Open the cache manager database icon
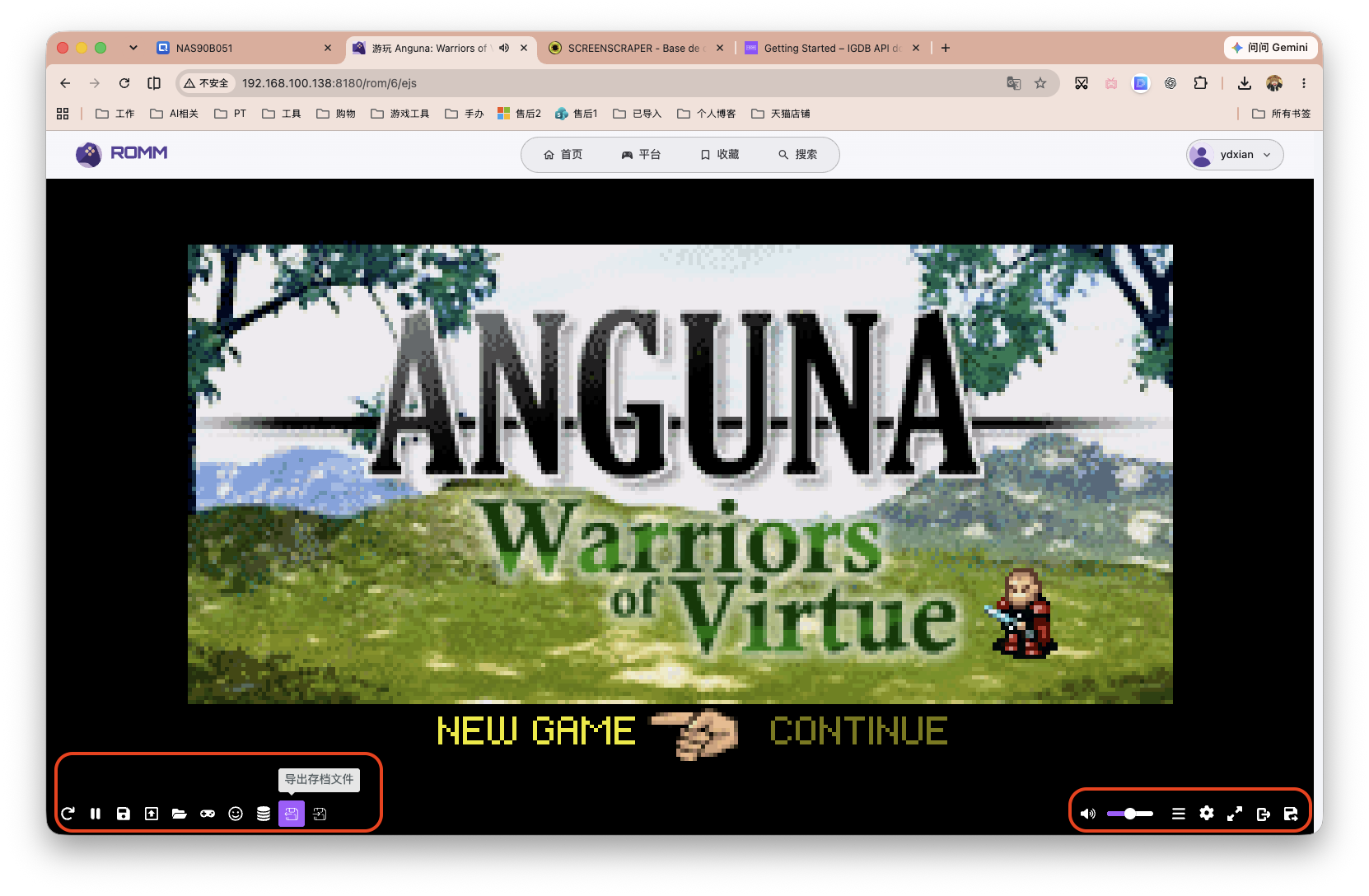Screen dimensions: 1369x896 click(x=264, y=814)
